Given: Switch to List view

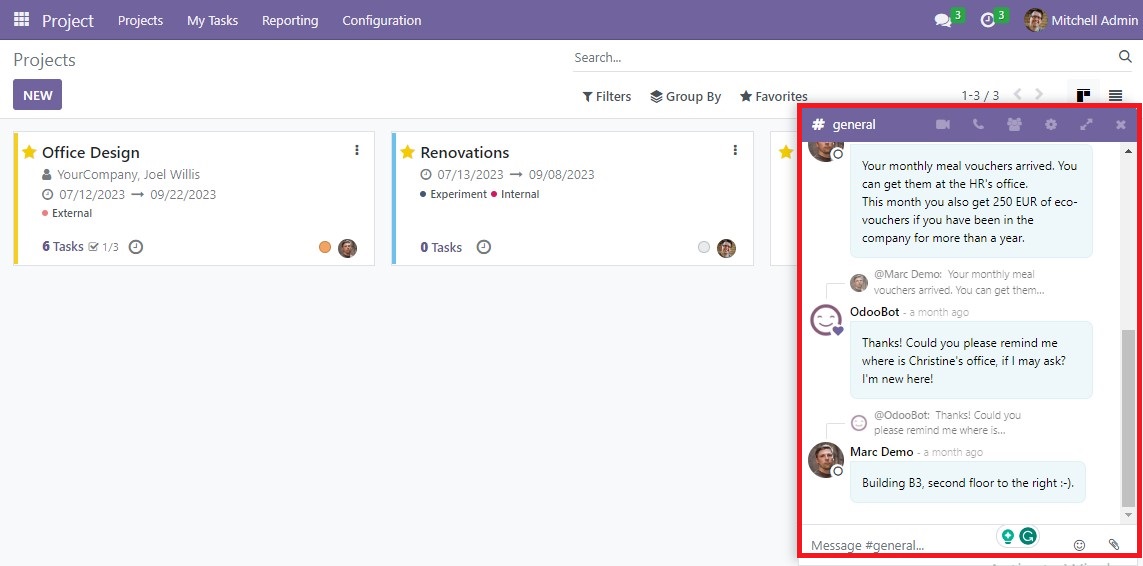Looking at the screenshot, I should tap(1115, 96).
